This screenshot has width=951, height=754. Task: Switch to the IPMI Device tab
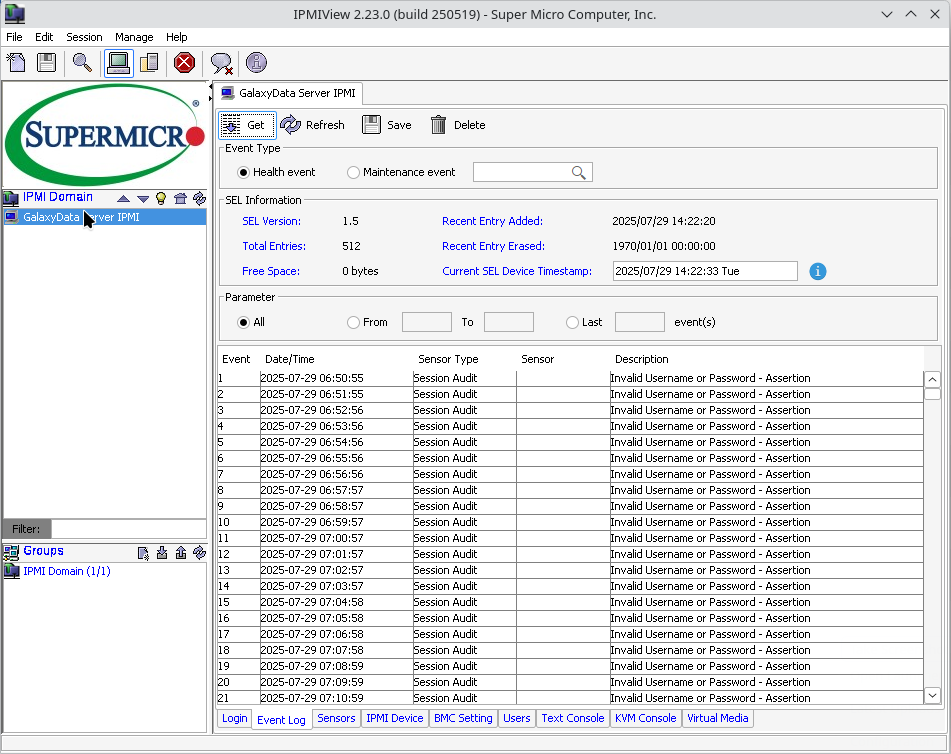coord(395,718)
